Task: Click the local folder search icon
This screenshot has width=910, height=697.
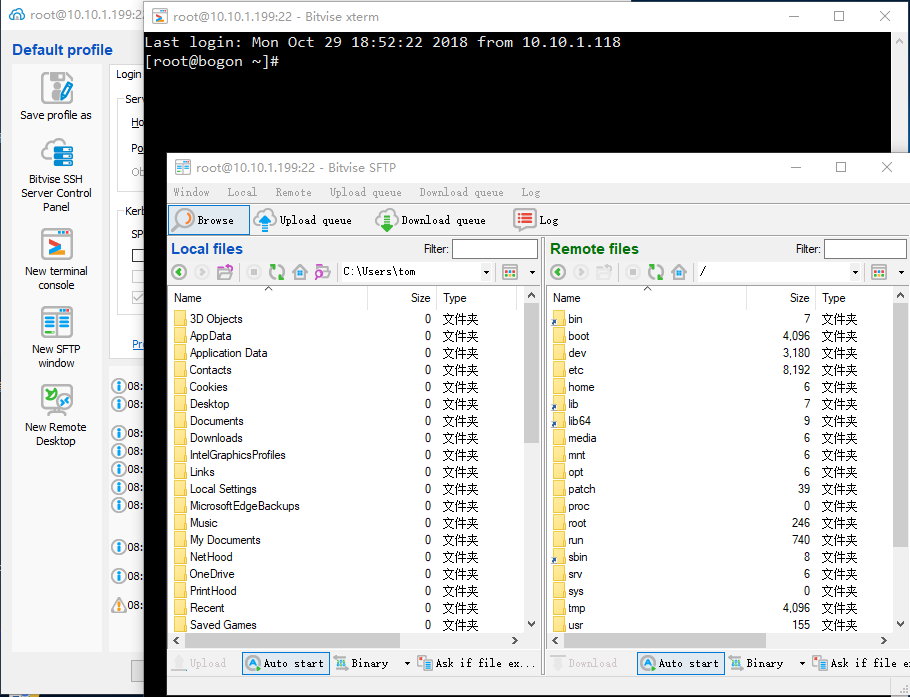Action: tap(322, 272)
